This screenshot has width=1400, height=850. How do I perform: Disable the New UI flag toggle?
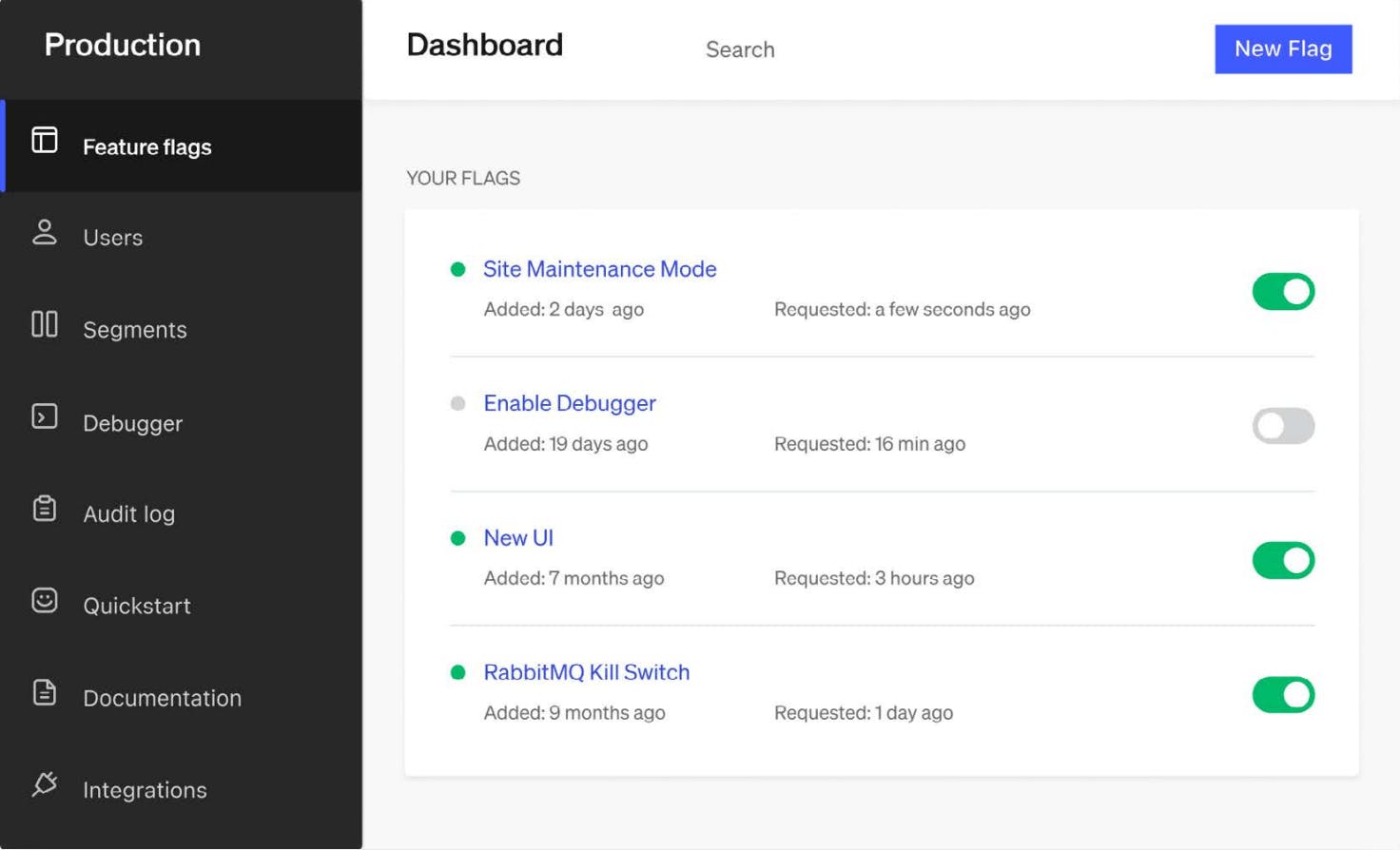tap(1283, 561)
